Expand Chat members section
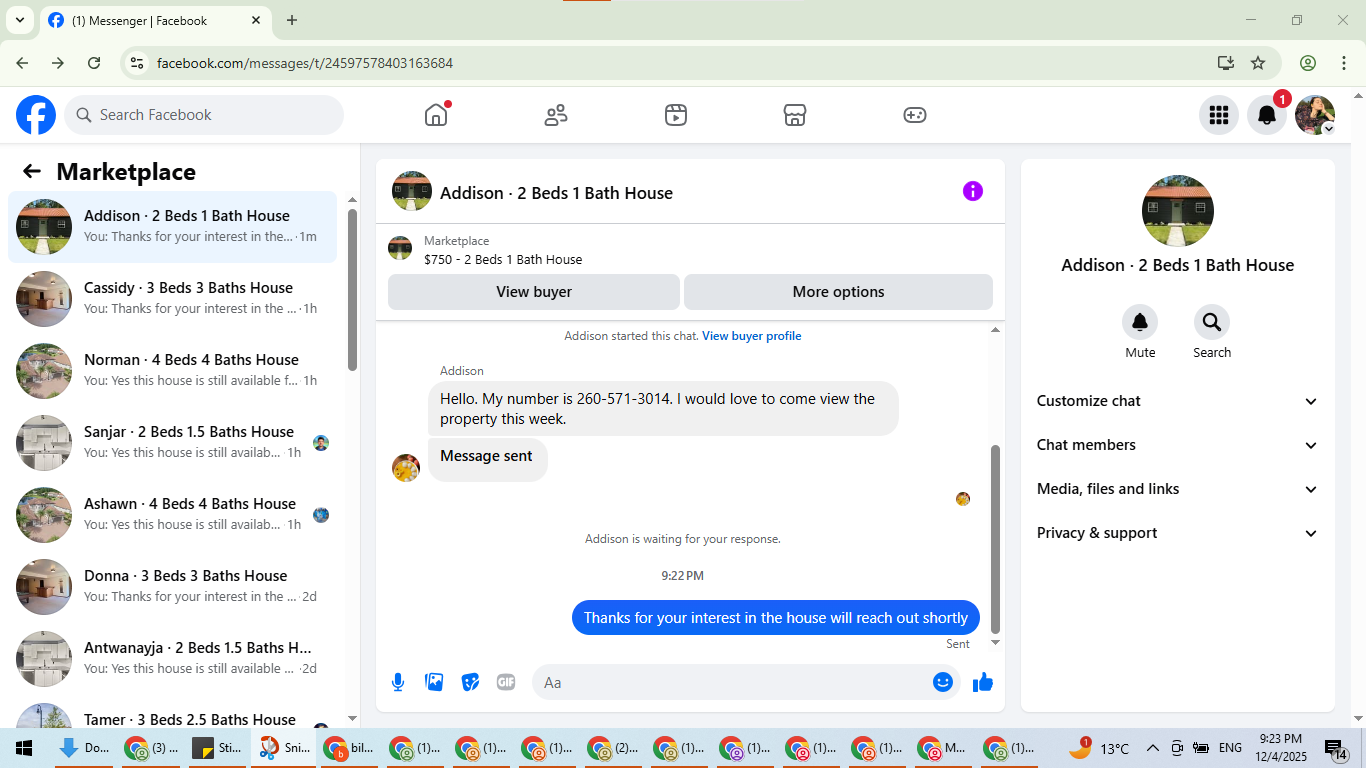This screenshot has height=768, width=1366. tap(1177, 445)
